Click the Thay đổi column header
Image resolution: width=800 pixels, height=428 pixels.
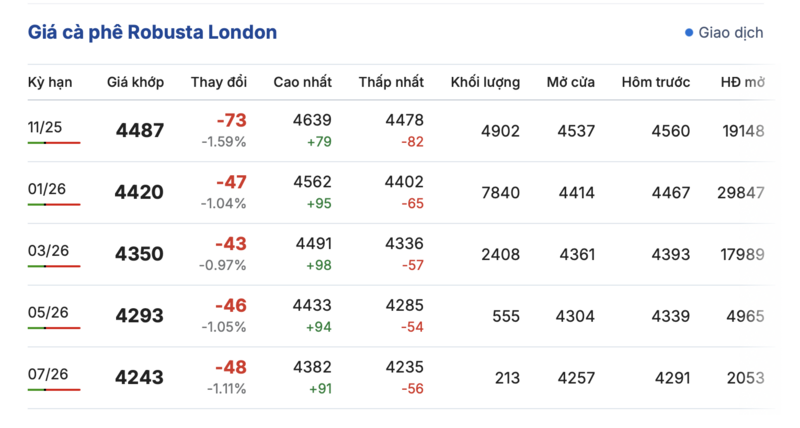219,82
